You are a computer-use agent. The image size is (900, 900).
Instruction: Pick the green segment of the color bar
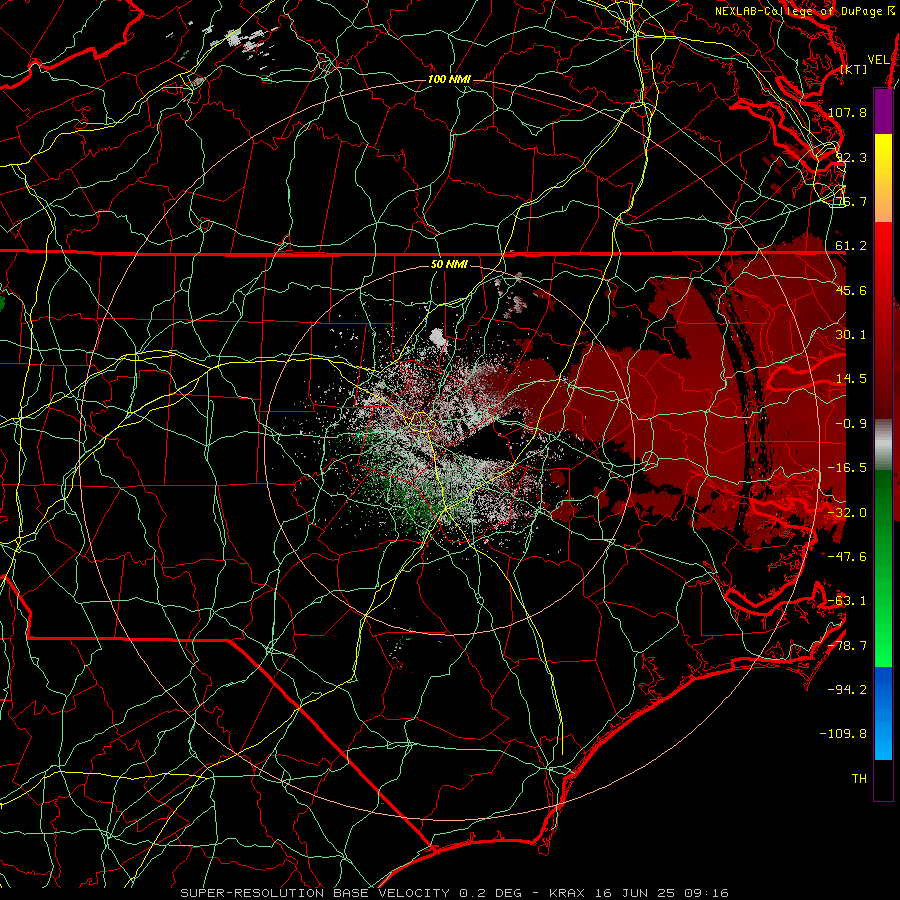click(x=883, y=568)
